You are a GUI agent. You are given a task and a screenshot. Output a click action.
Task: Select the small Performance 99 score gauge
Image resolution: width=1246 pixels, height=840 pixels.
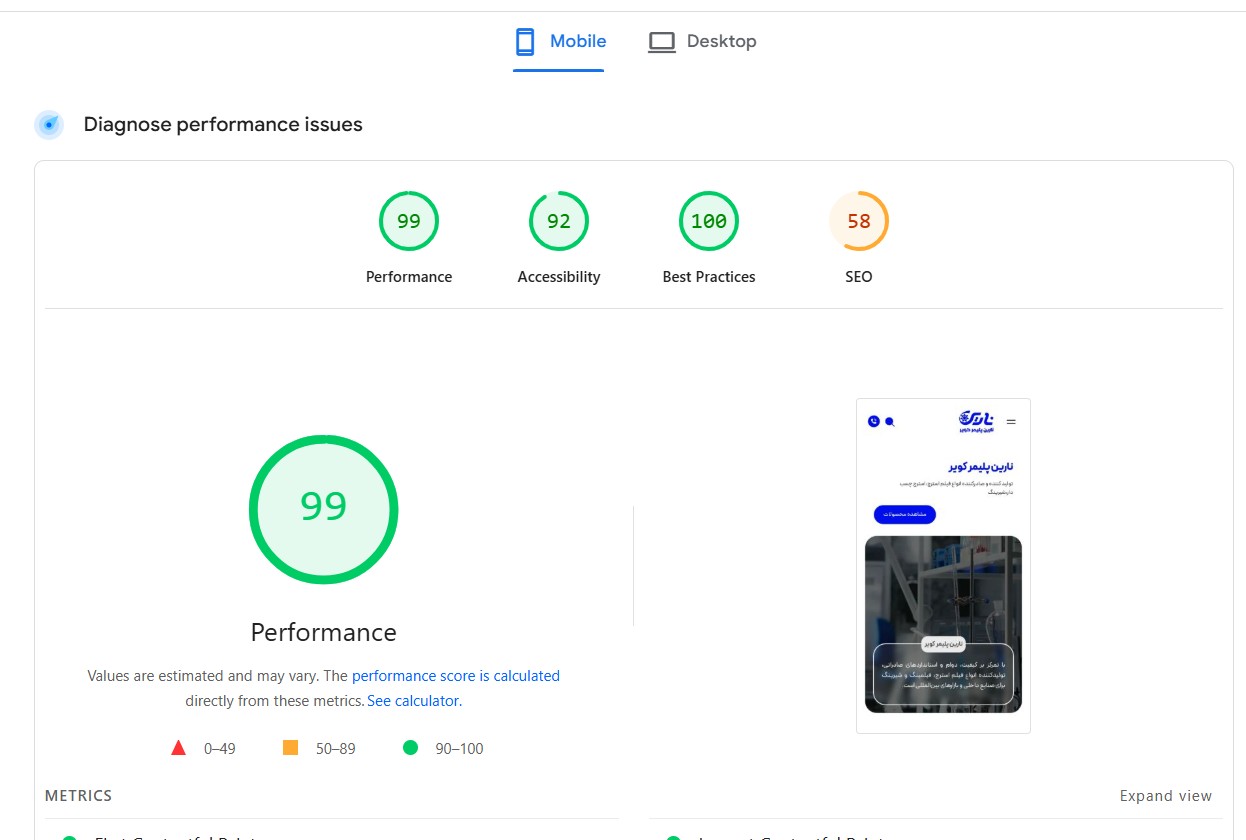click(408, 222)
